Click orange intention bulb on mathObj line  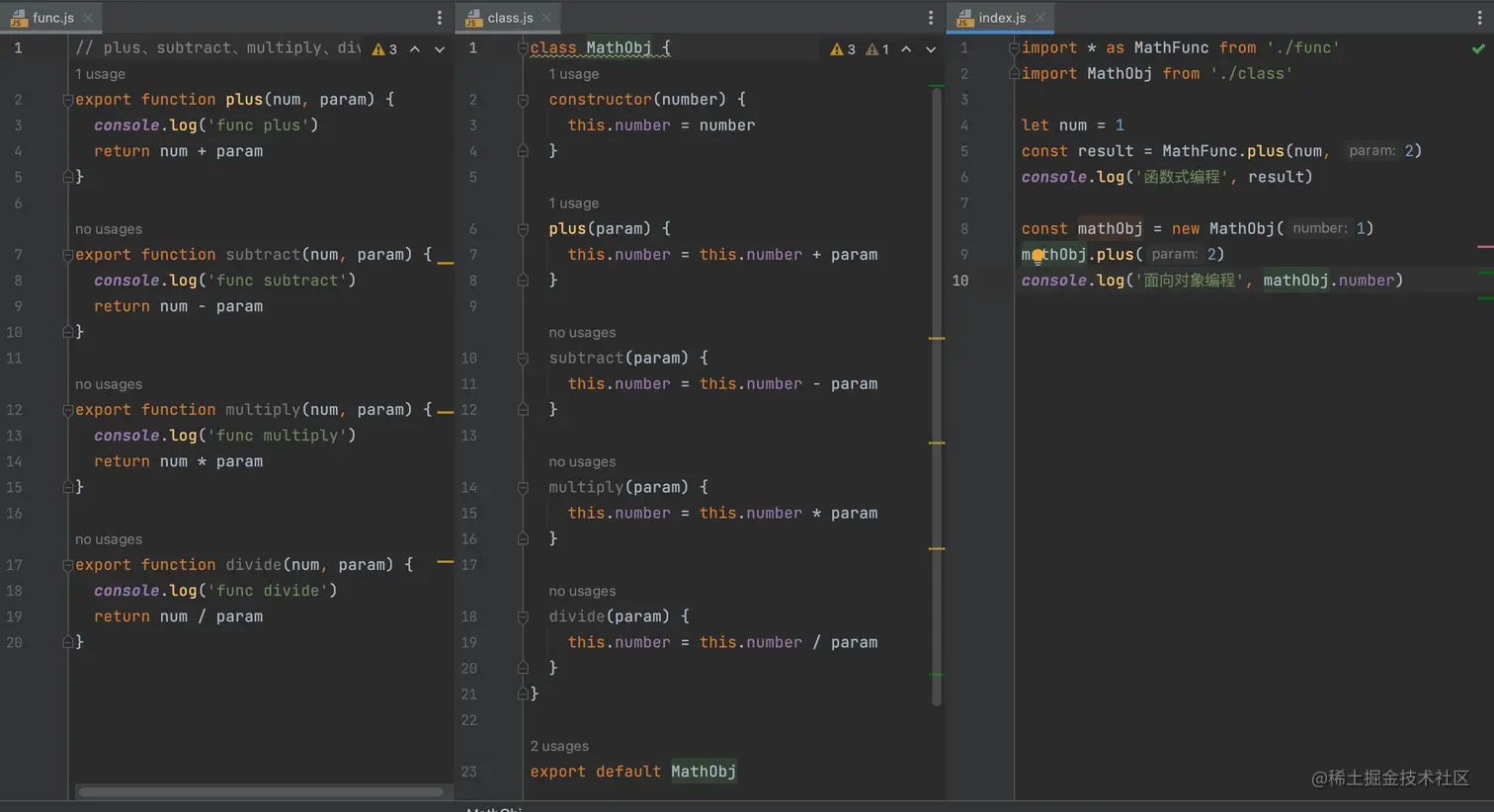pyautogui.click(x=1037, y=256)
